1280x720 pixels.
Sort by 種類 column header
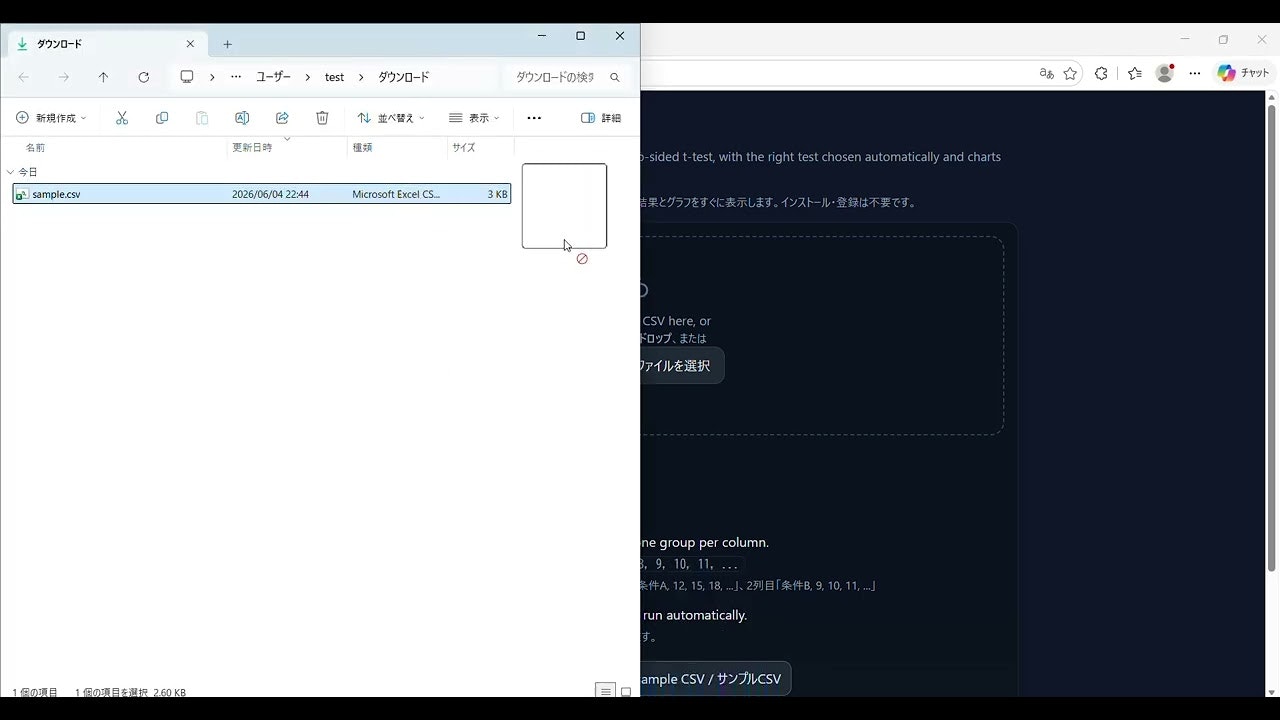pyautogui.click(x=362, y=147)
